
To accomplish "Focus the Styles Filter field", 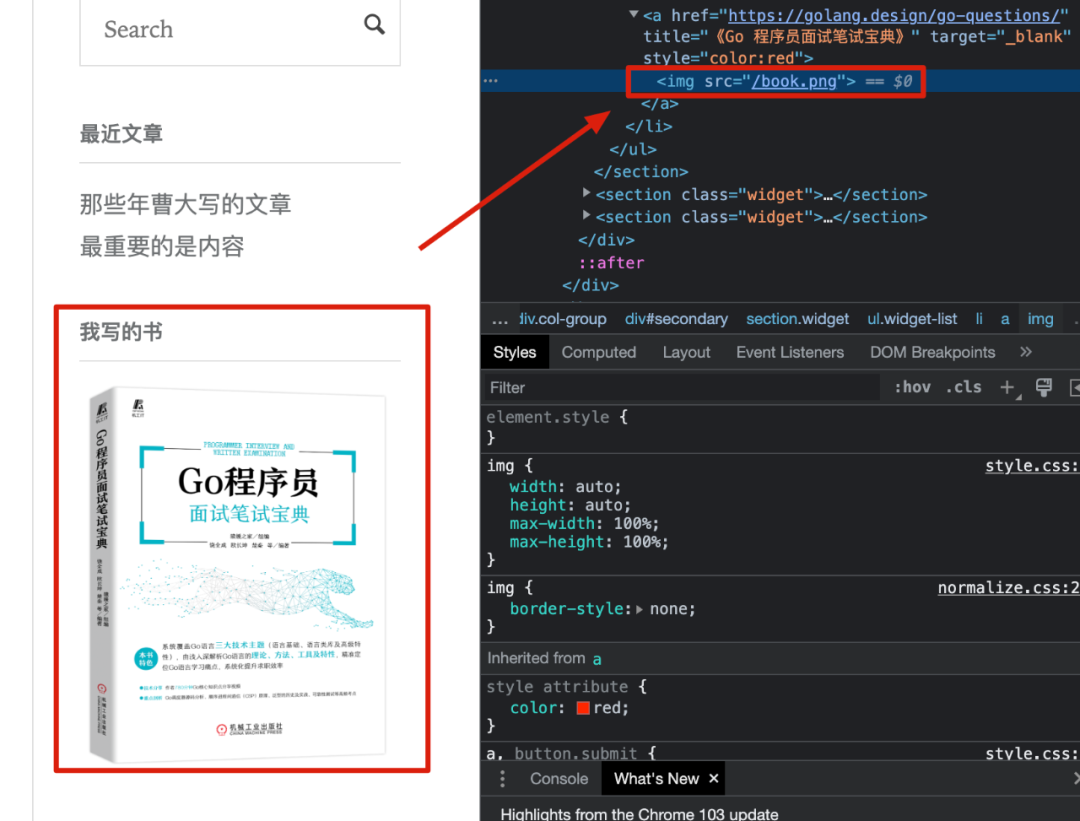I will point(682,388).
